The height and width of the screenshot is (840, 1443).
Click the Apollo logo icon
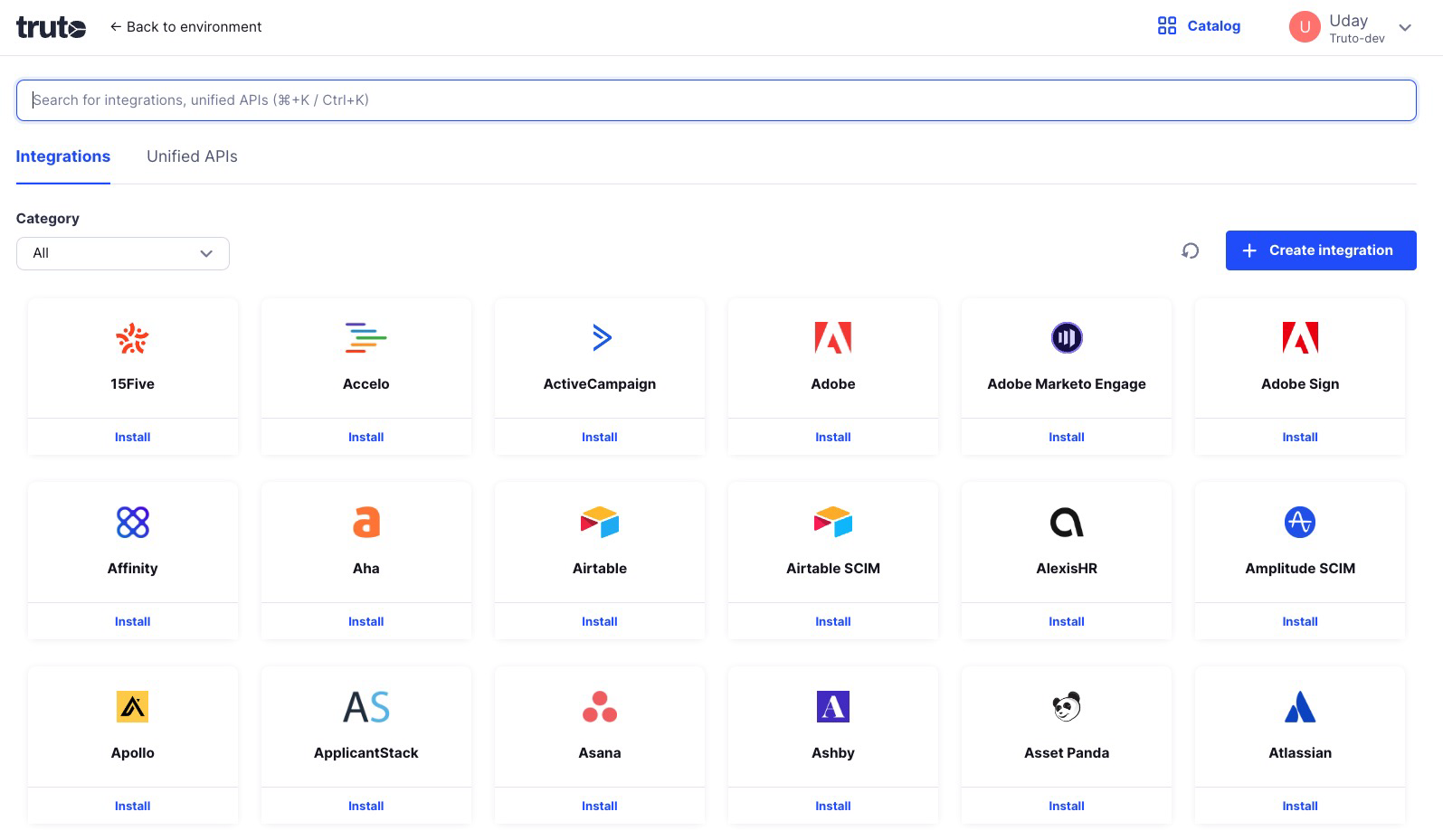point(132,707)
